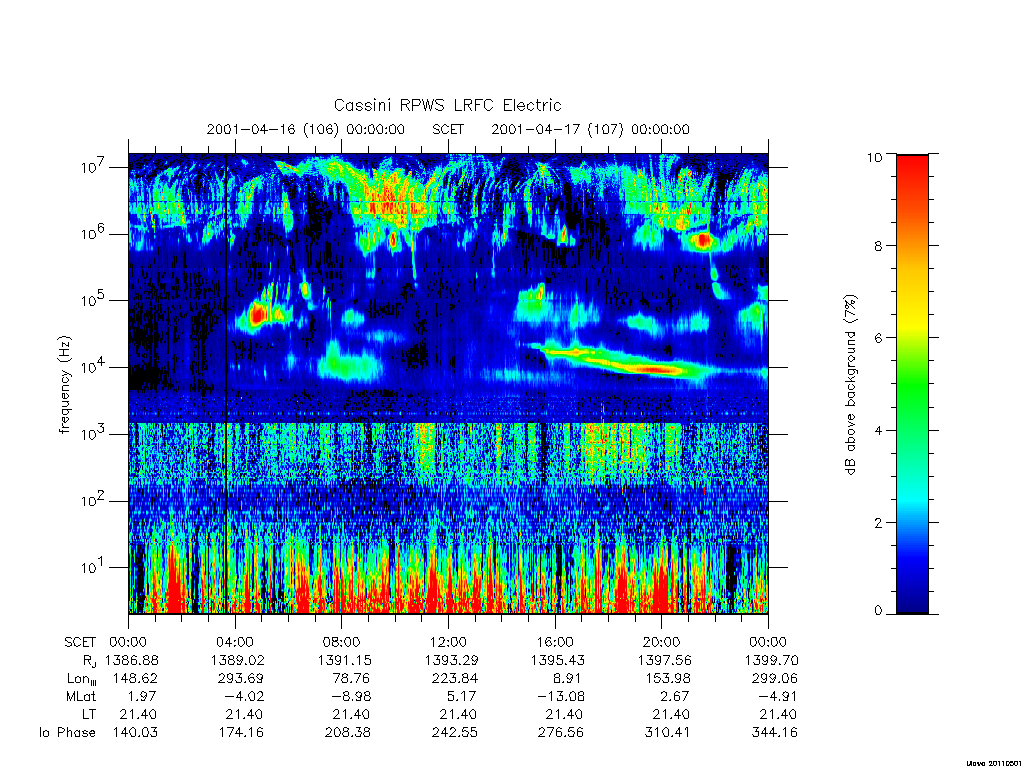Click the color bar tick label "0"

[x=878, y=611]
